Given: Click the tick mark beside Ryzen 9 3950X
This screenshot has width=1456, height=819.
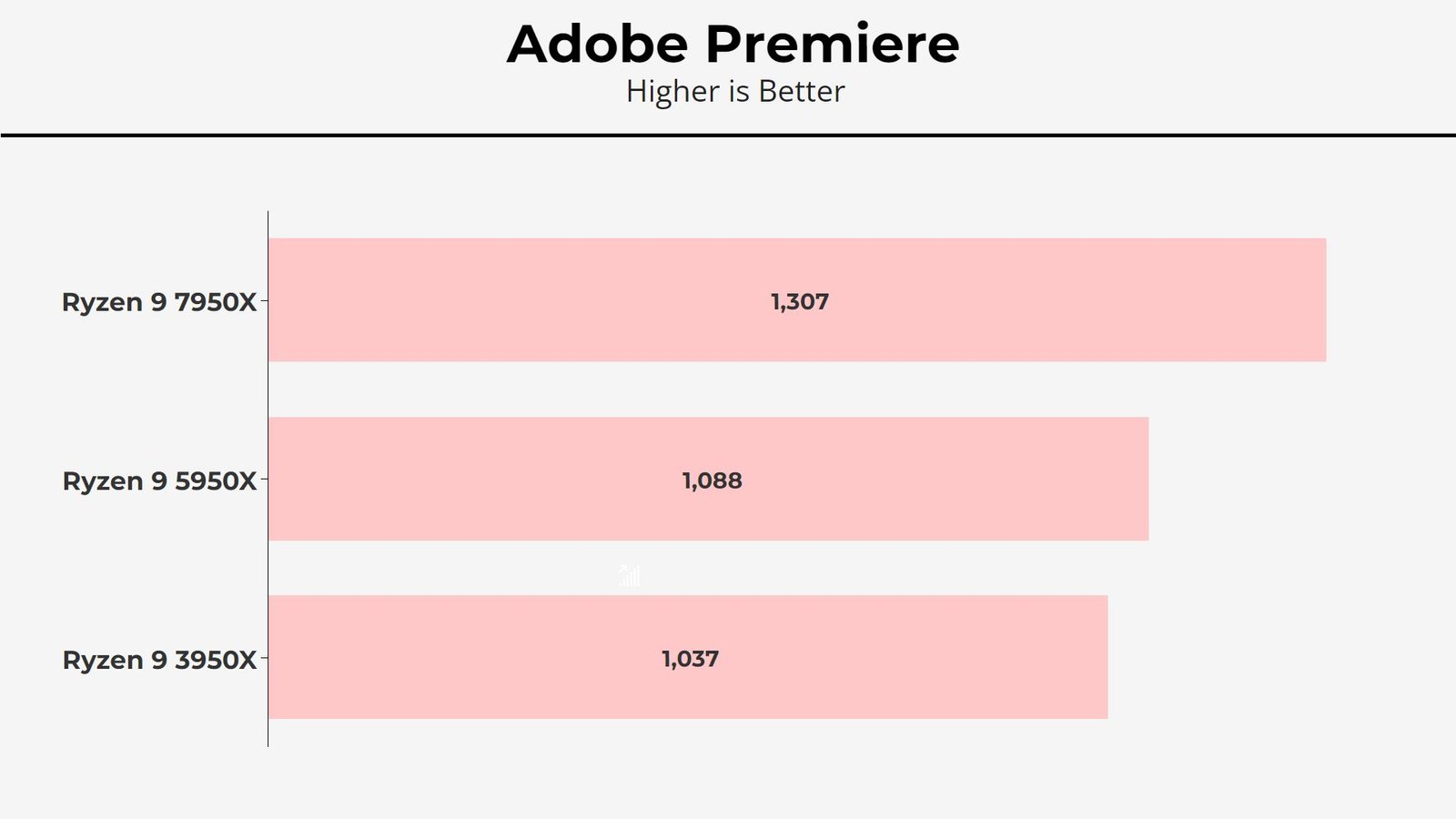Looking at the screenshot, I should point(264,658).
